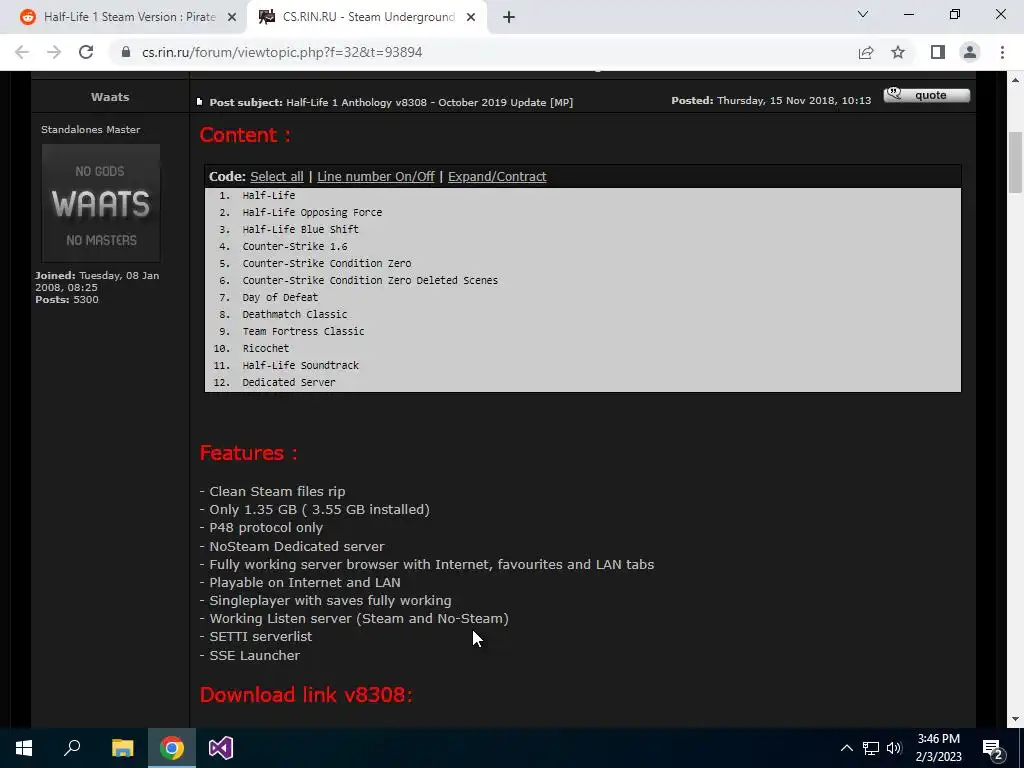Open the tab search dropdown arrow

tap(863, 14)
